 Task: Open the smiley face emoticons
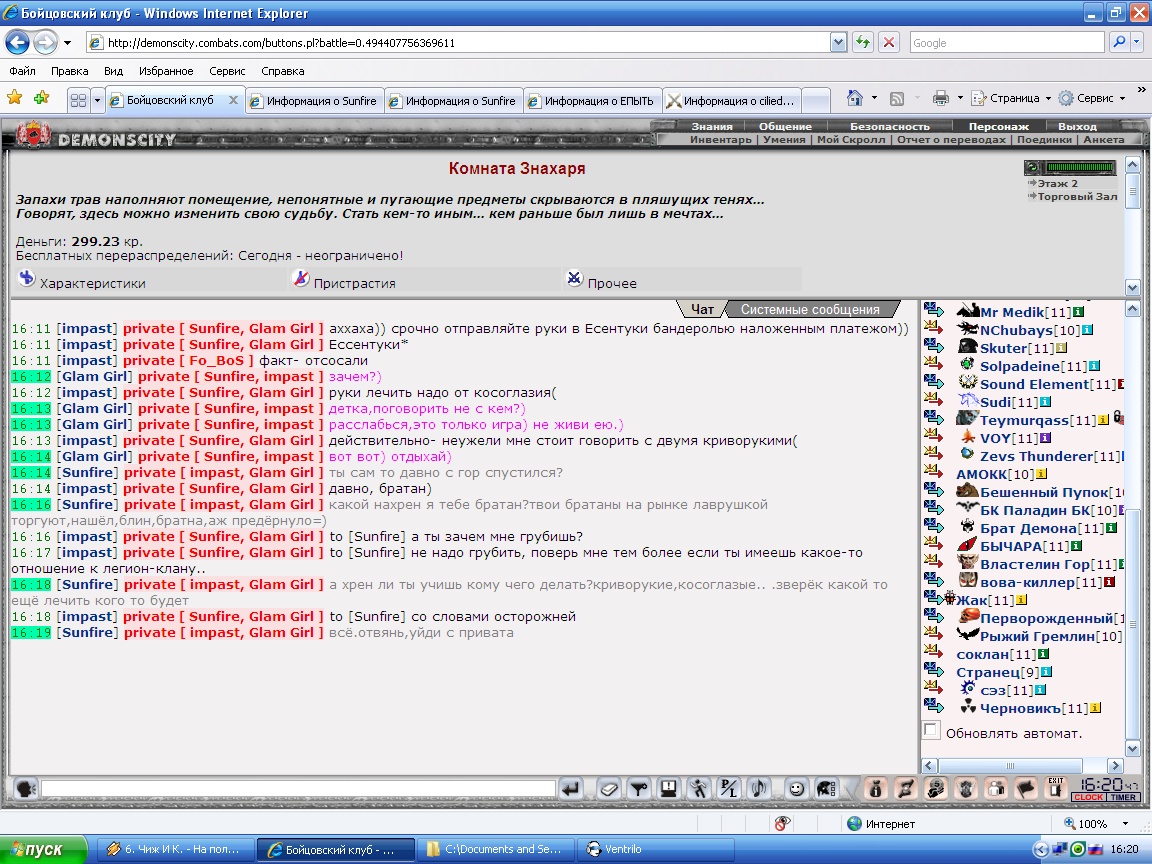[796, 789]
